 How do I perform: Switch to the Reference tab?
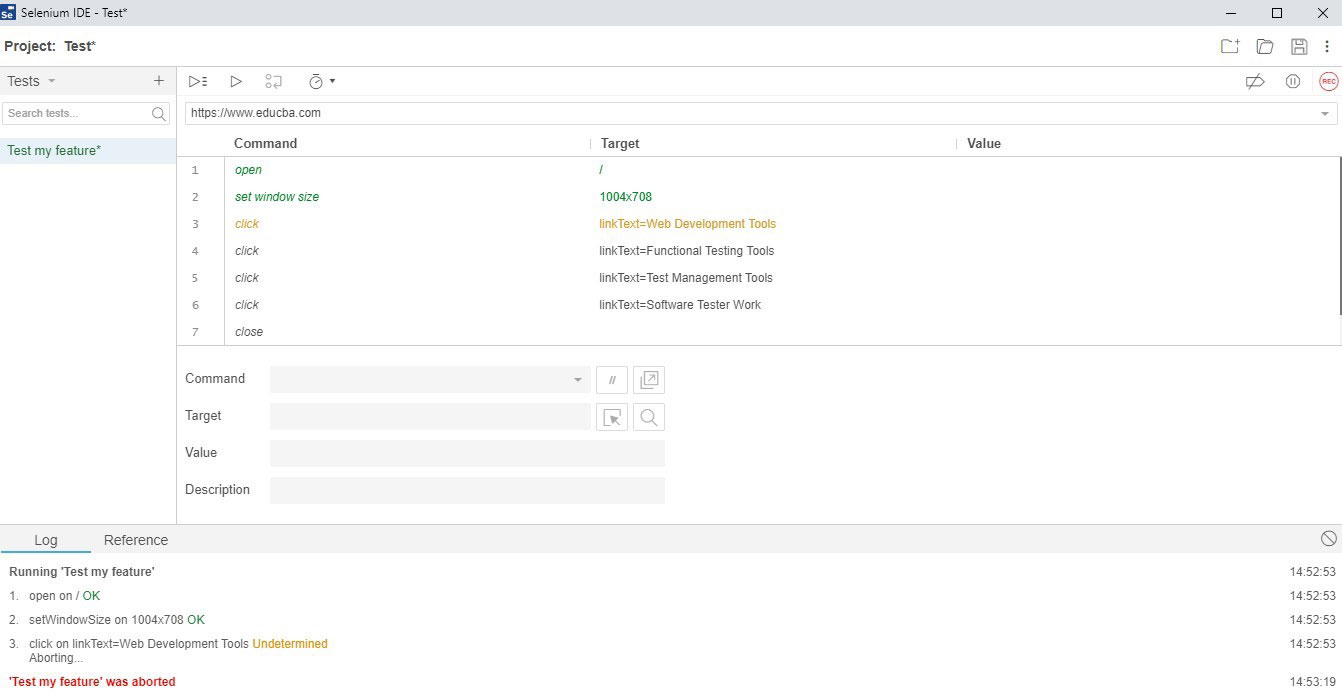(x=136, y=540)
